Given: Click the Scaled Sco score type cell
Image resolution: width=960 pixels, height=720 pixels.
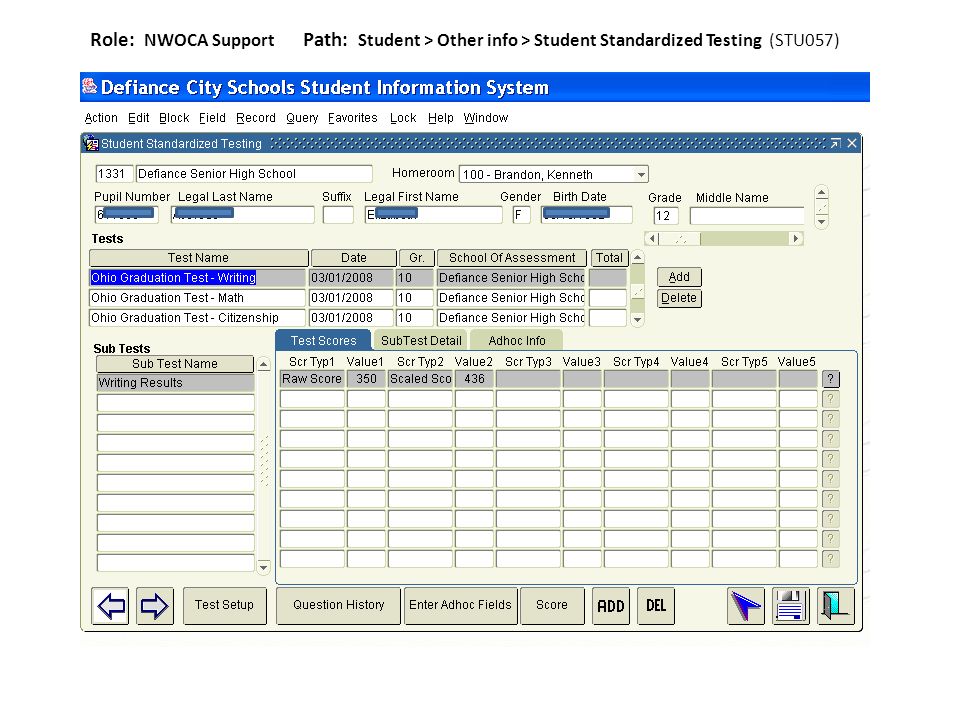Looking at the screenshot, I should point(420,379).
